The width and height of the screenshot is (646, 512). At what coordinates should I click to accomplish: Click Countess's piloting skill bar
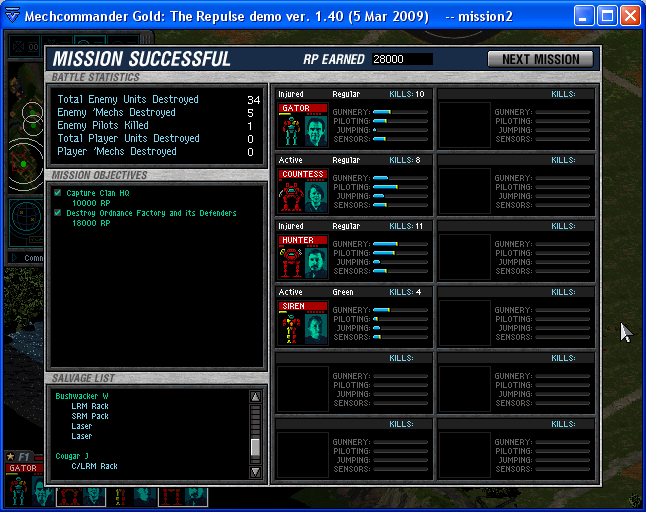click(400, 187)
